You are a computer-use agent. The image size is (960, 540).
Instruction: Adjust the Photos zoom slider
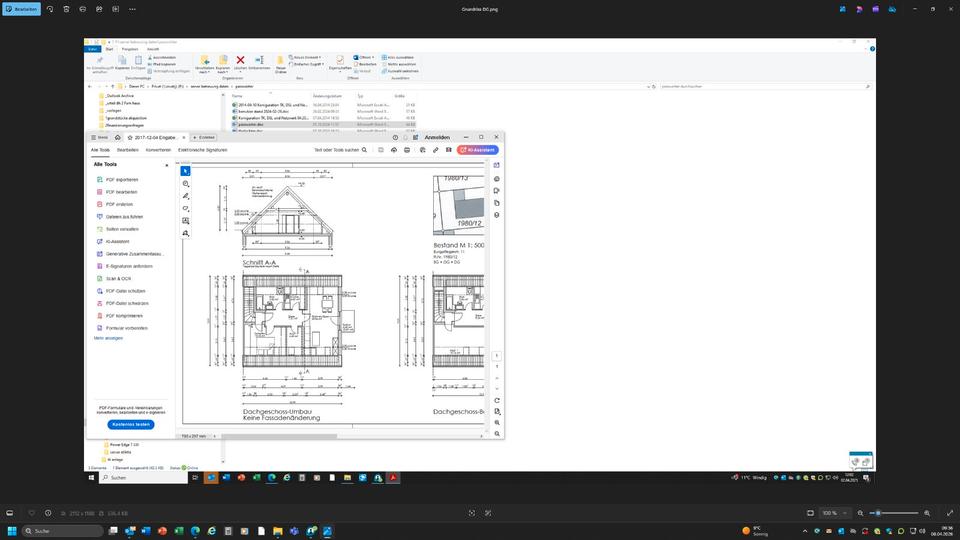click(894, 513)
